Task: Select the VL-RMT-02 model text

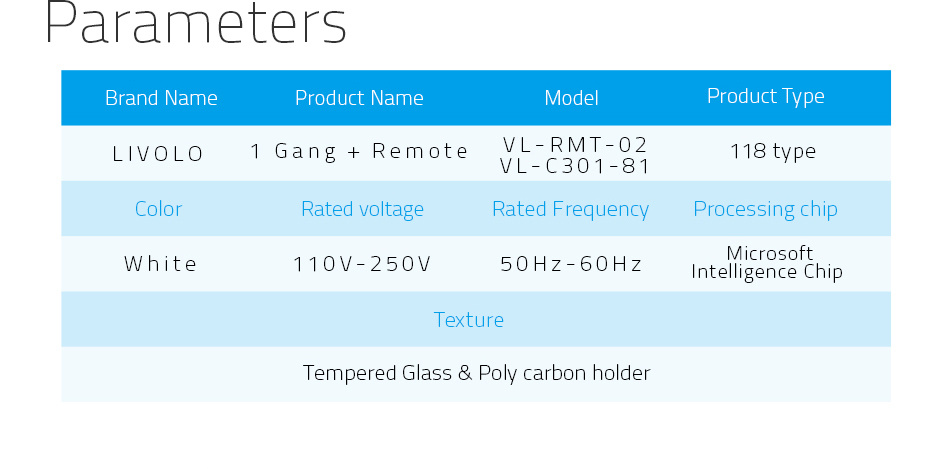Action: pos(575,144)
